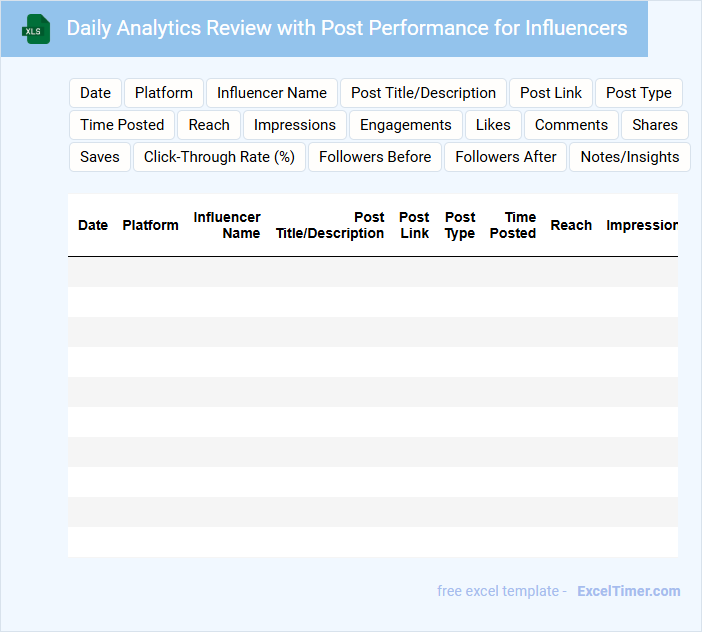702x632 pixels.
Task: Click the Comments tag button
Action: [571, 125]
